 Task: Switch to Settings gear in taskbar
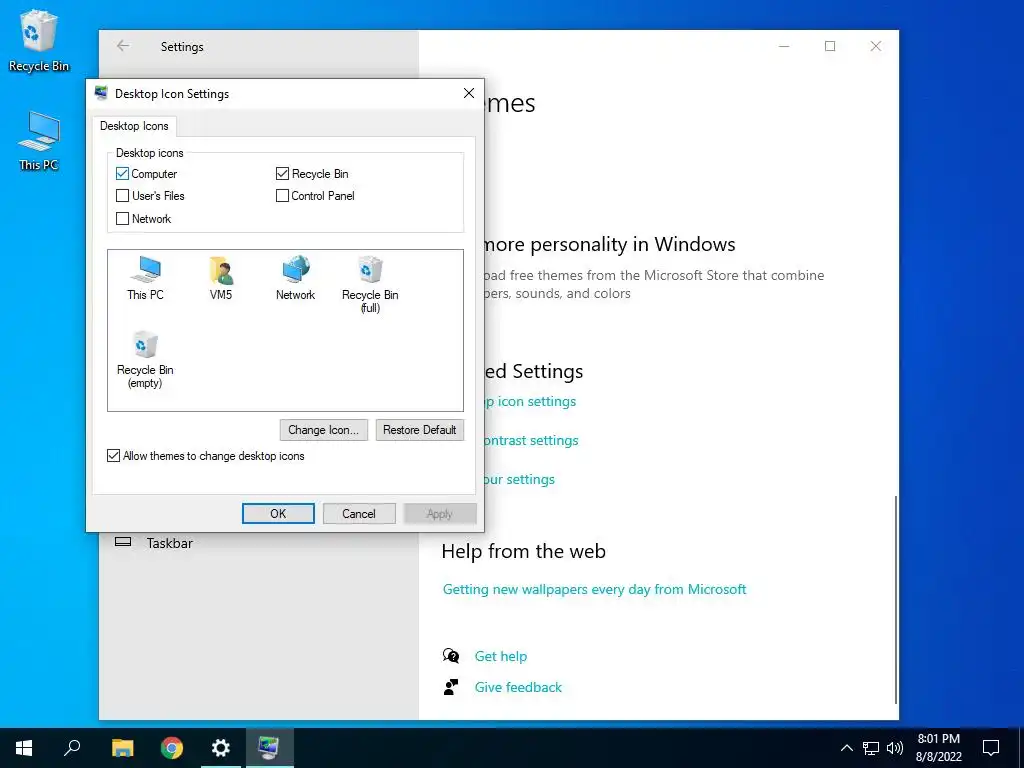221,748
